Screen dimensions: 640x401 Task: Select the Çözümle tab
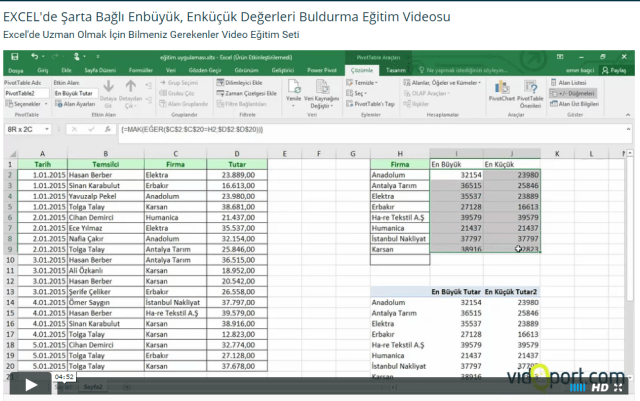click(362, 70)
